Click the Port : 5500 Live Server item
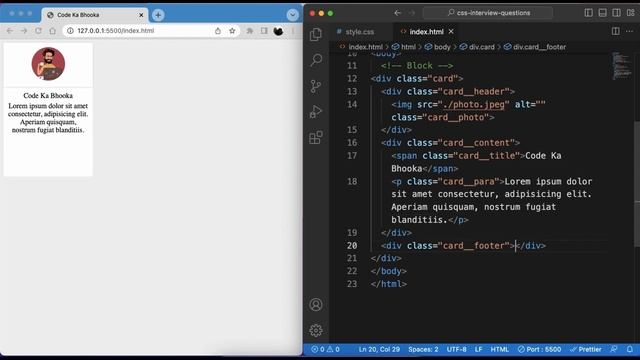The width and height of the screenshot is (640, 360). 539,349
